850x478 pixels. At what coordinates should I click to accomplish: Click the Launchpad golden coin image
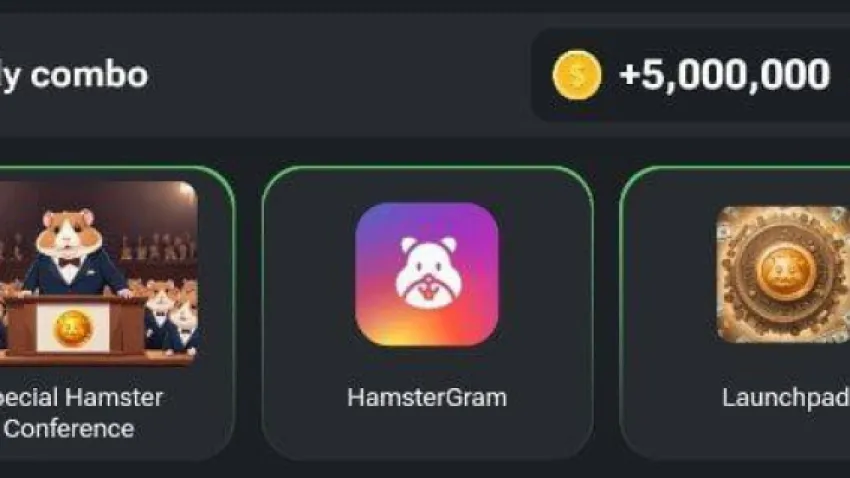tap(783, 274)
